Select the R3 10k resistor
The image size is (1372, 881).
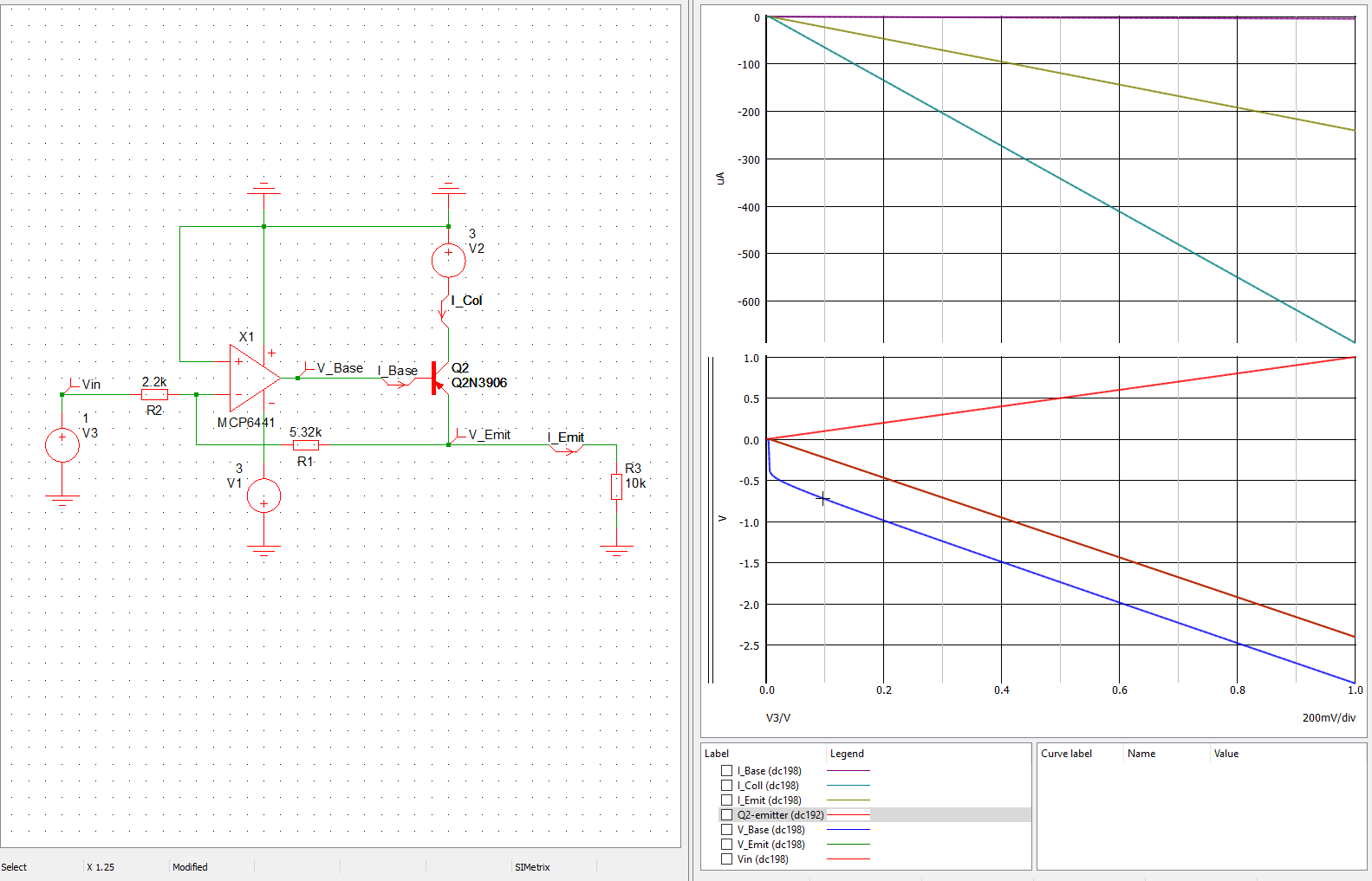pos(616,487)
